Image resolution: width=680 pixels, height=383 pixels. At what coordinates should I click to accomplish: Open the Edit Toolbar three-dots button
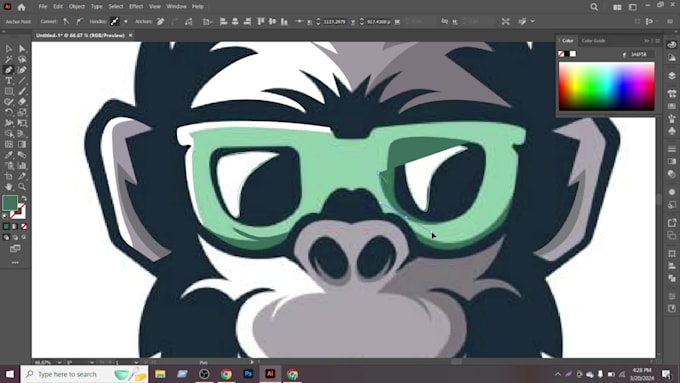click(15, 262)
